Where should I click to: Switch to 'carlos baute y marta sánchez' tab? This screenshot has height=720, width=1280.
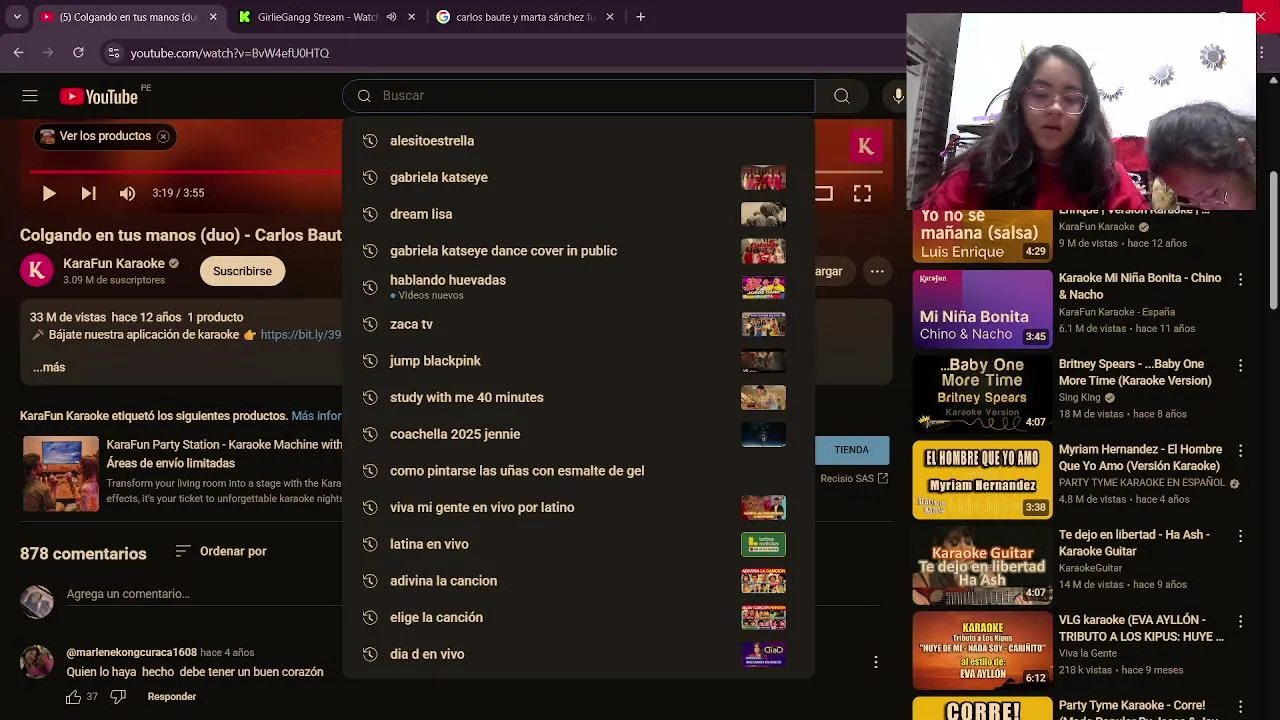[x=523, y=17]
